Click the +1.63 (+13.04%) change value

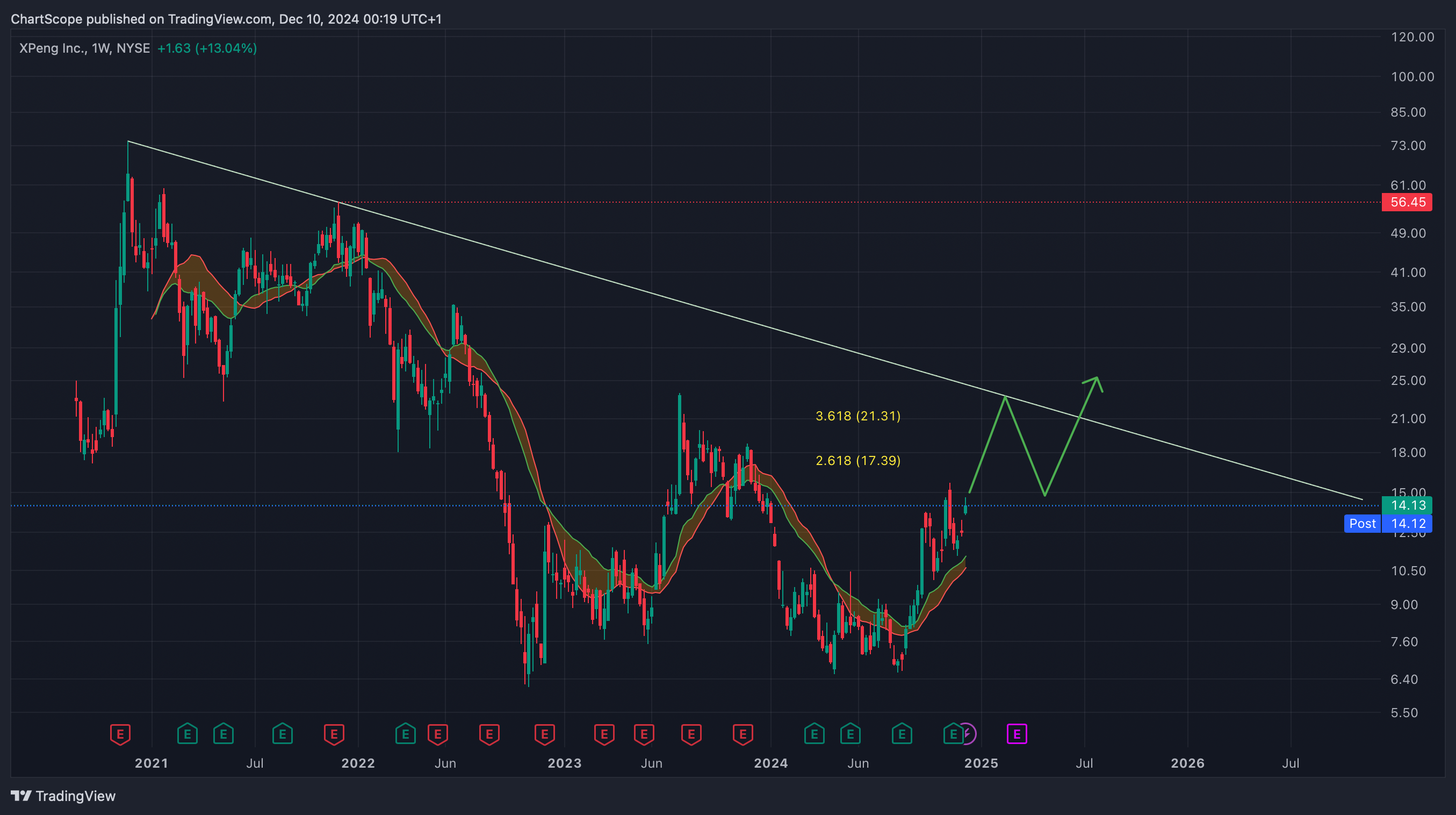[207, 48]
